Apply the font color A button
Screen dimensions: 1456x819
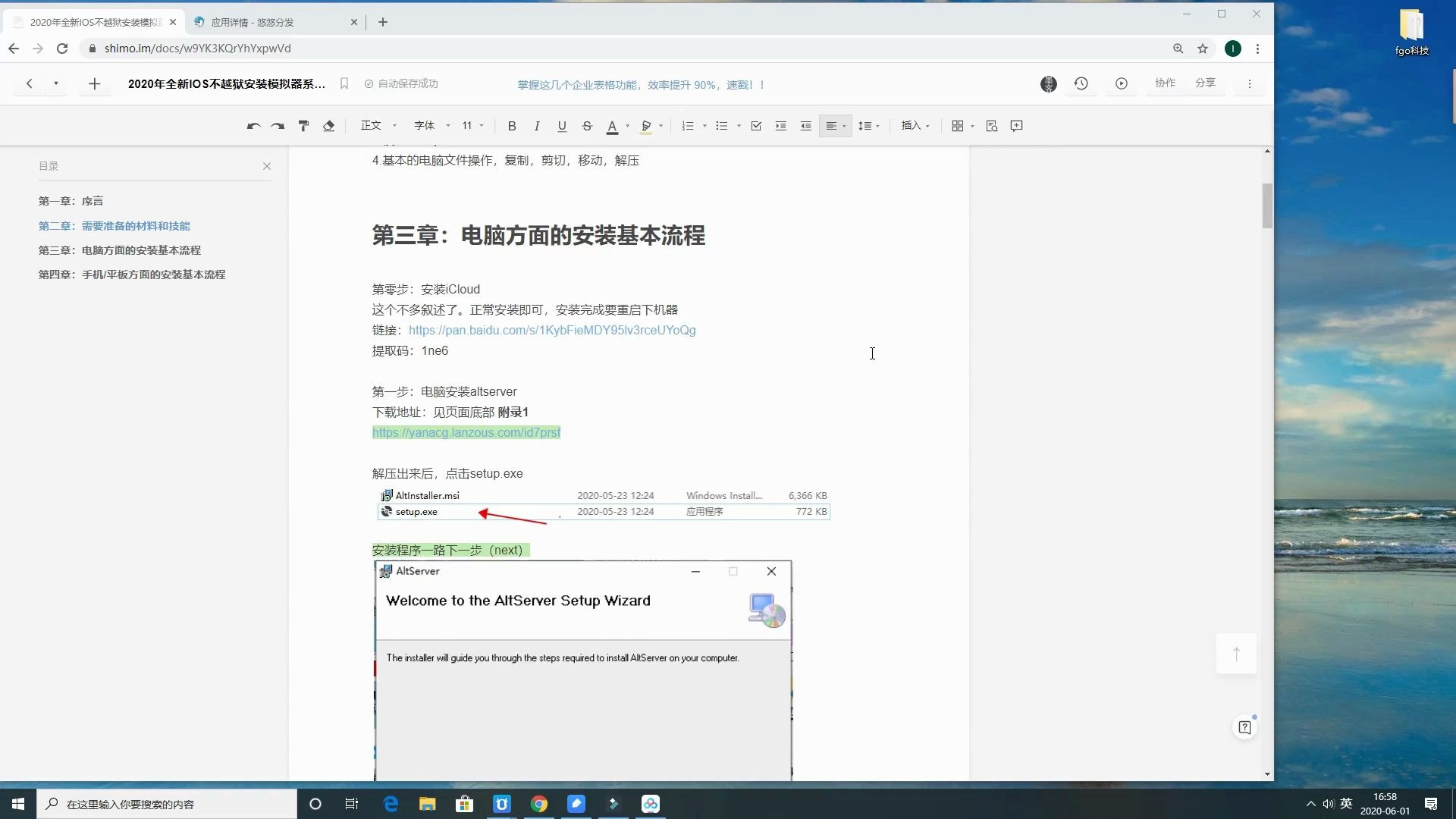click(612, 127)
